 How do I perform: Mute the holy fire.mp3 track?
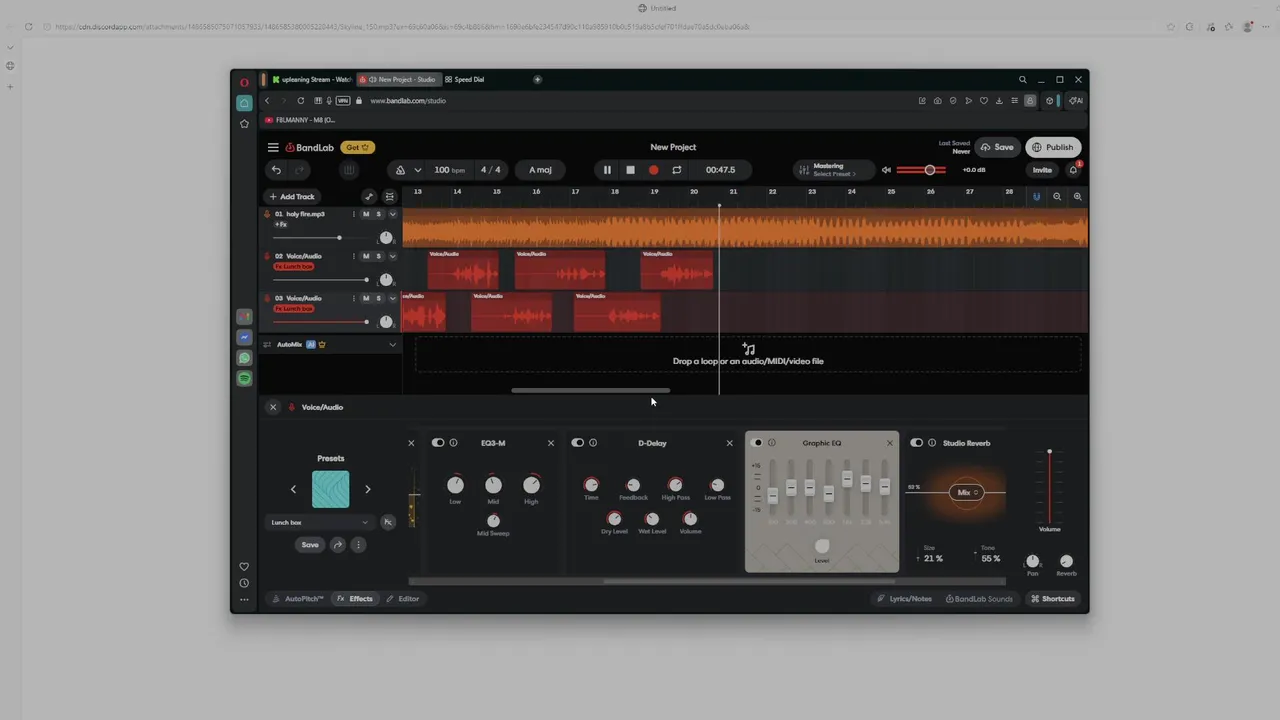click(366, 214)
